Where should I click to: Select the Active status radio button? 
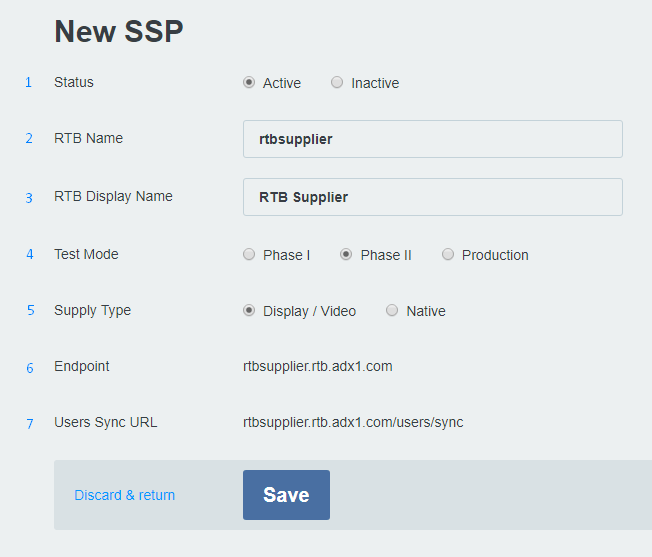tap(249, 83)
